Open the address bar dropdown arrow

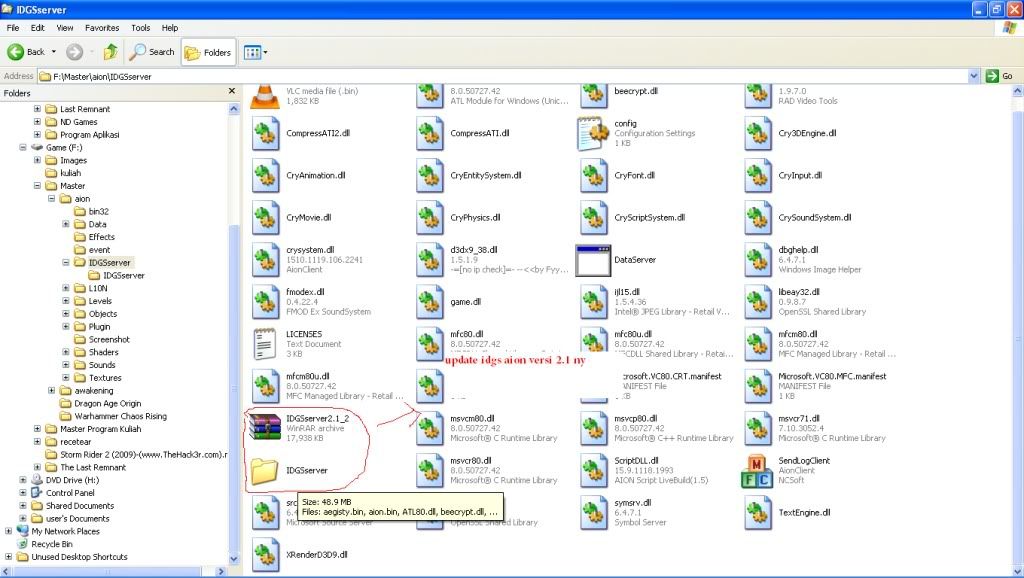click(974, 76)
